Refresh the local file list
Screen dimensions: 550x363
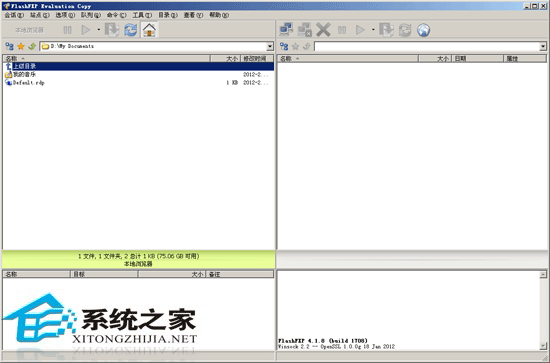pyautogui.click(x=130, y=30)
